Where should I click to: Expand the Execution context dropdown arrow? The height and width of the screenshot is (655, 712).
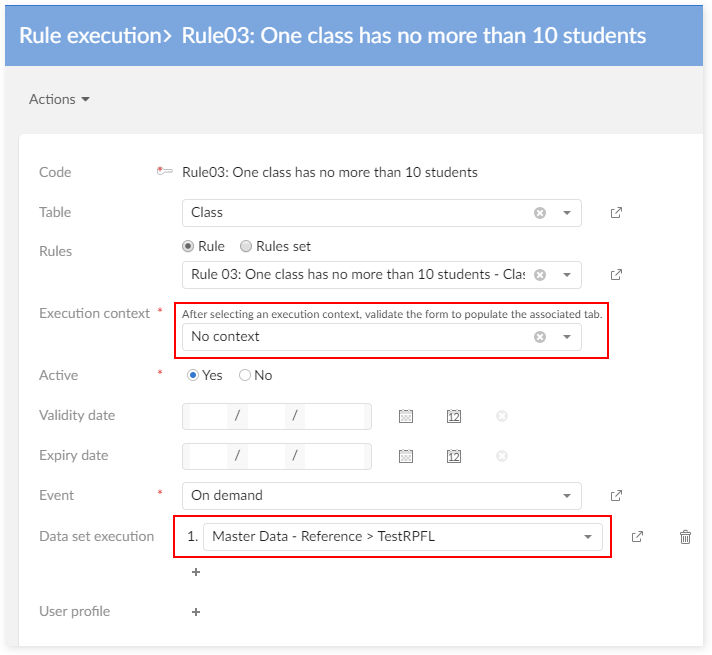click(x=567, y=337)
